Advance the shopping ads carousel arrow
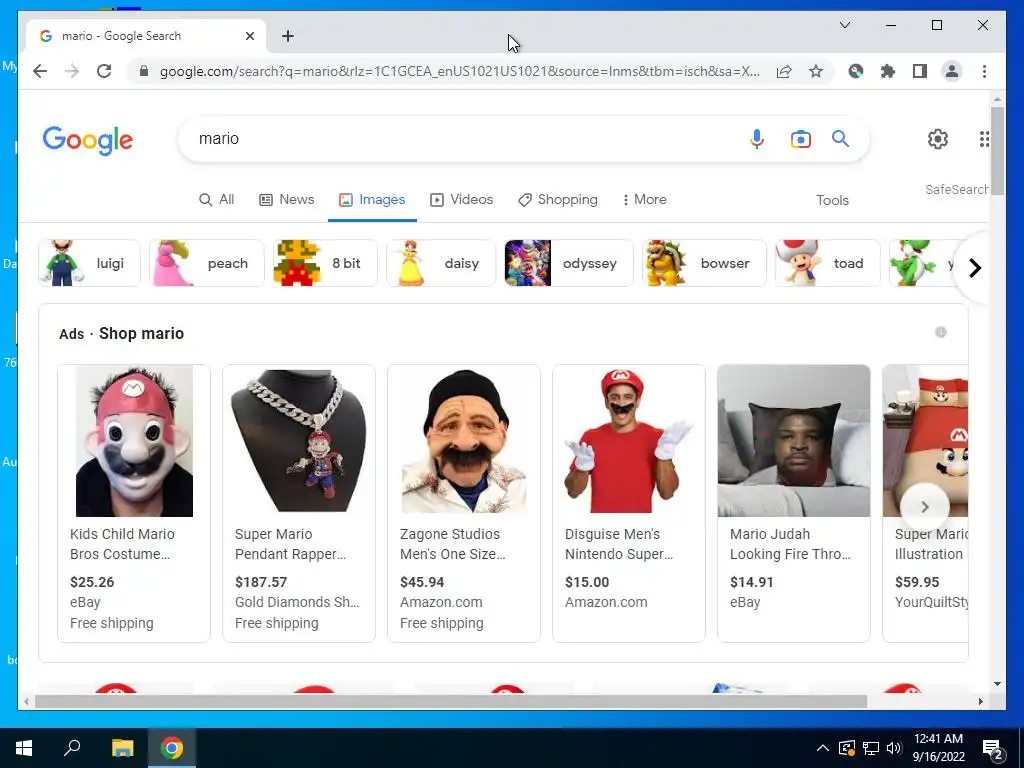Screen dimensions: 1024x768 925,507
